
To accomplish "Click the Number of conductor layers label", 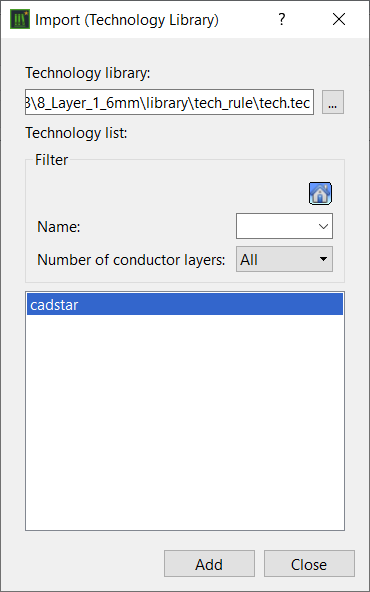I will coord(131,260).
